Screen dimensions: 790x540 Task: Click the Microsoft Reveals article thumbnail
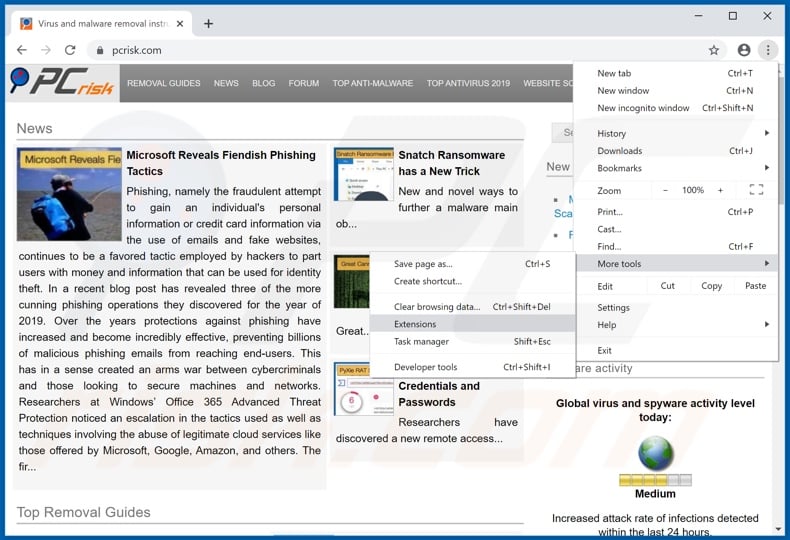coord(69,194)
